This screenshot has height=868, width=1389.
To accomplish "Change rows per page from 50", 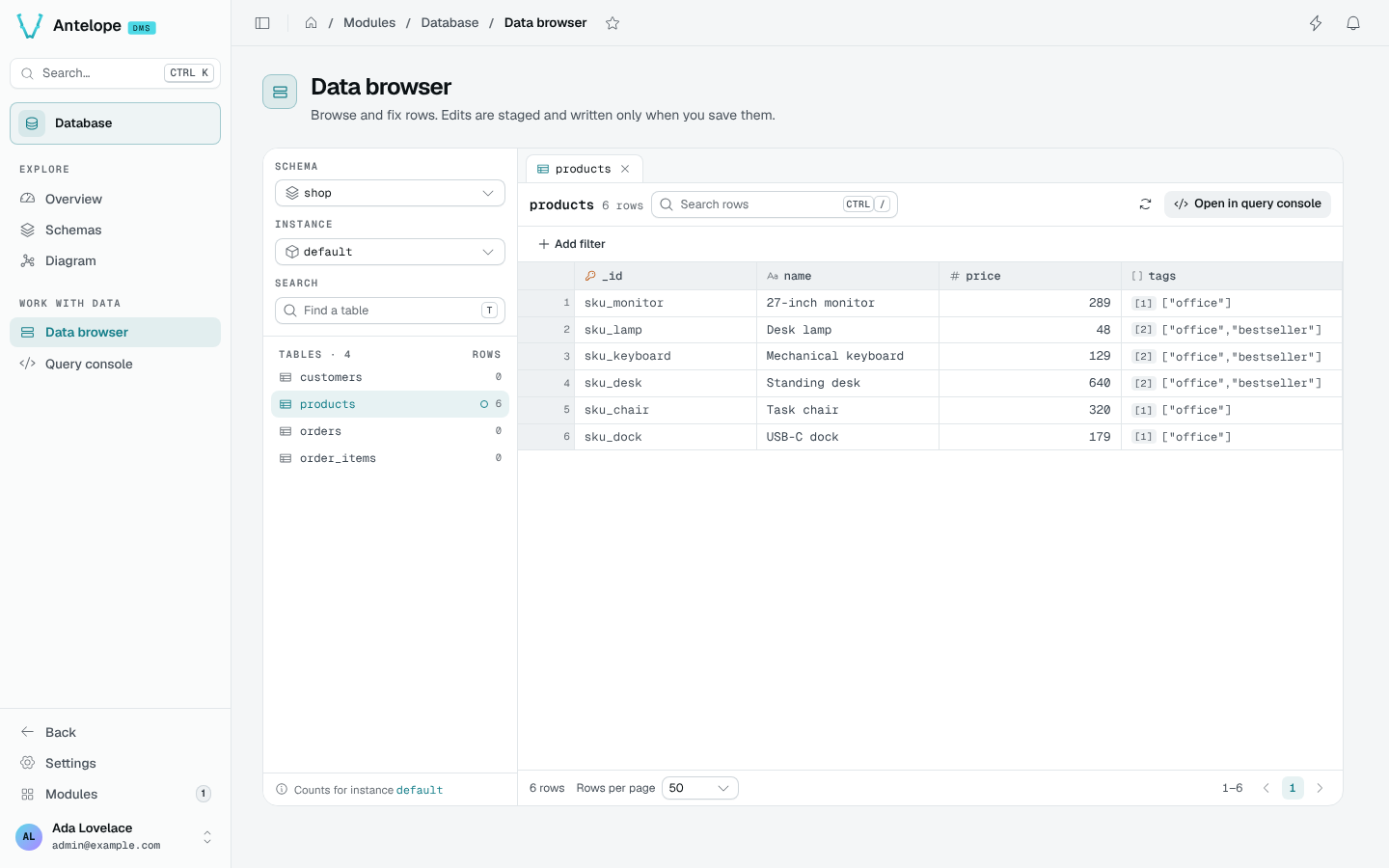I will [700, 788].
